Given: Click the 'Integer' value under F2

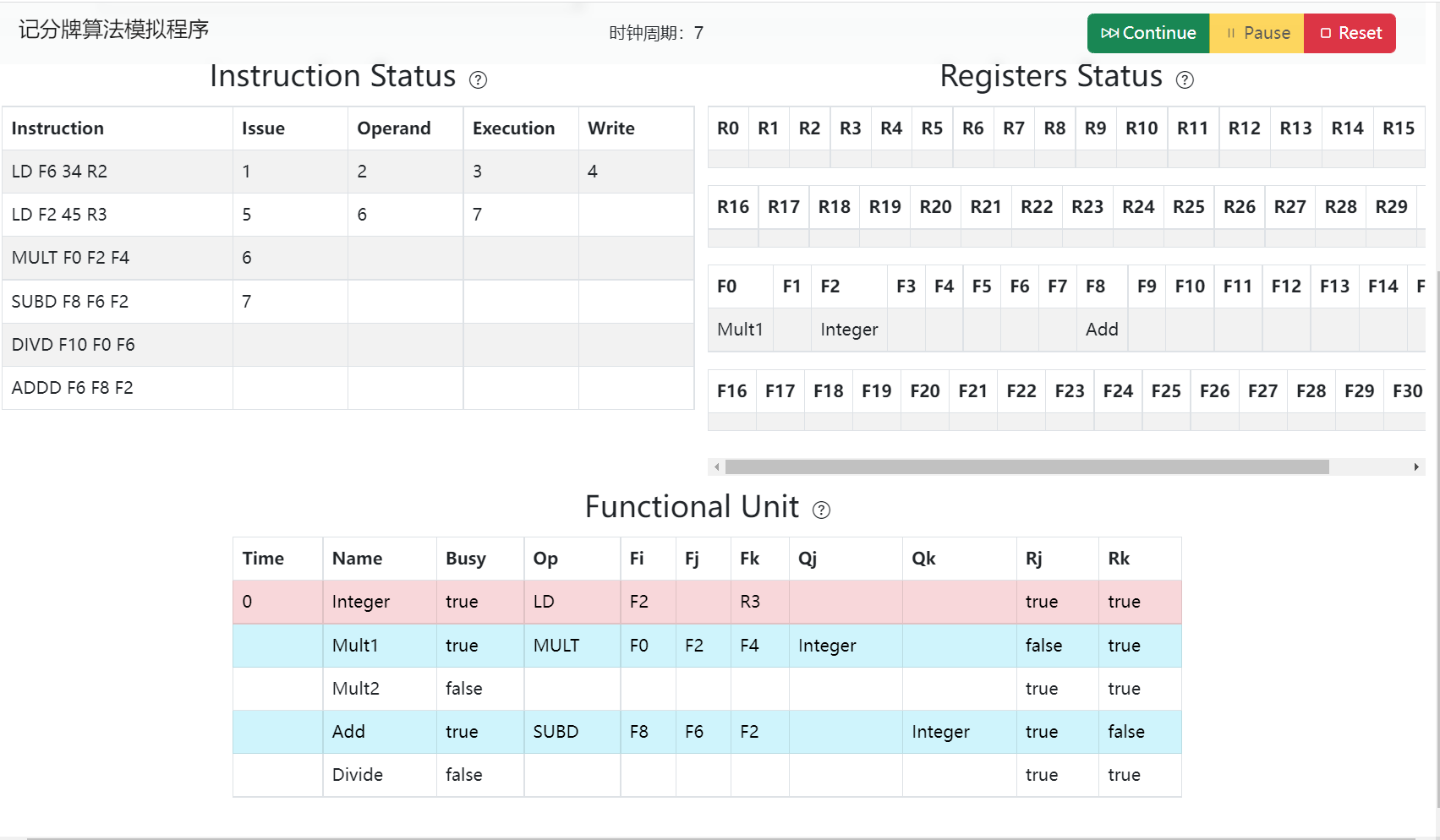Looking at the screenshot, I should point(849,330).
